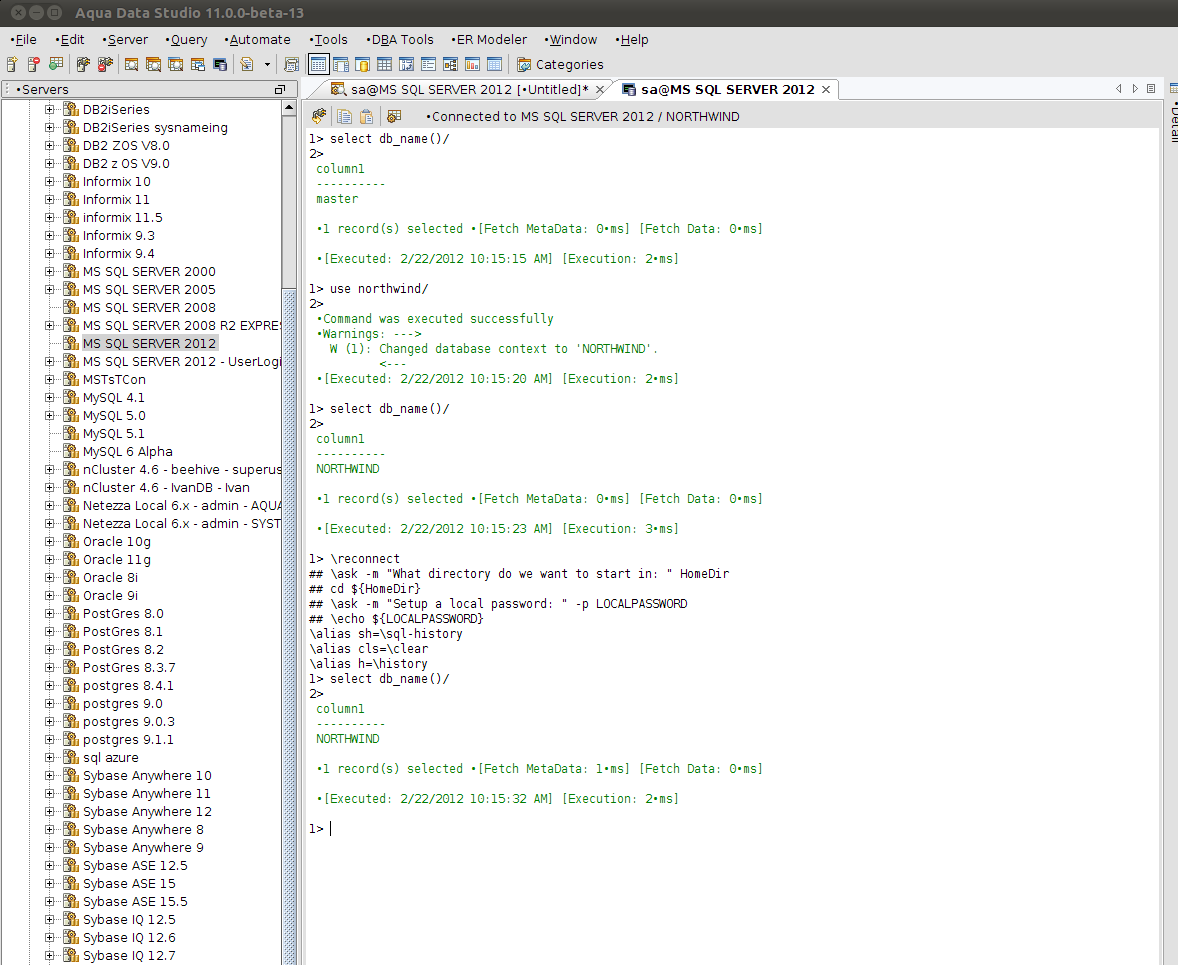Screen dimensions: 1178x965
Task: Expand the MS SQL SERVER 2005 node
Action: pyautogui.click(x=49, y=289)
